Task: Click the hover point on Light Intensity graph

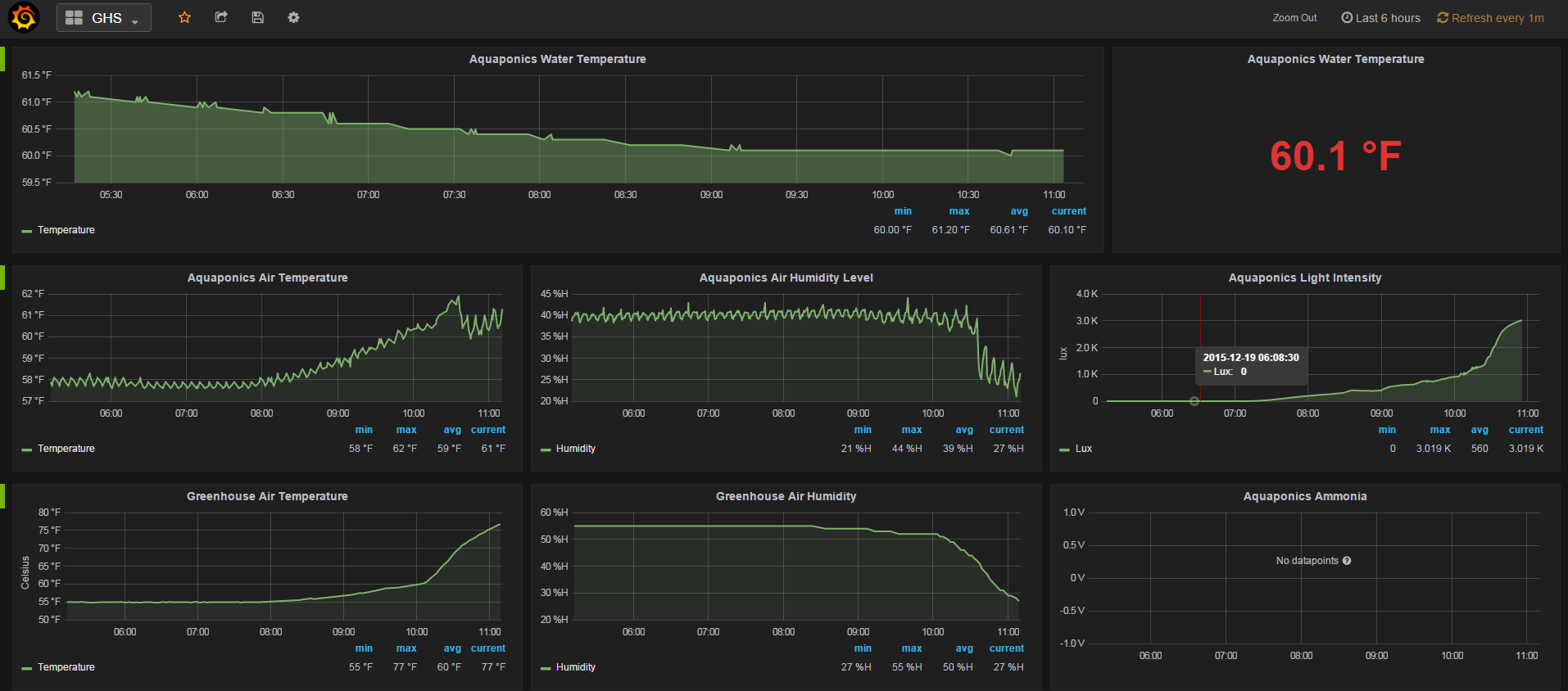Action: pyautogui.click(x=1194, y=401)
